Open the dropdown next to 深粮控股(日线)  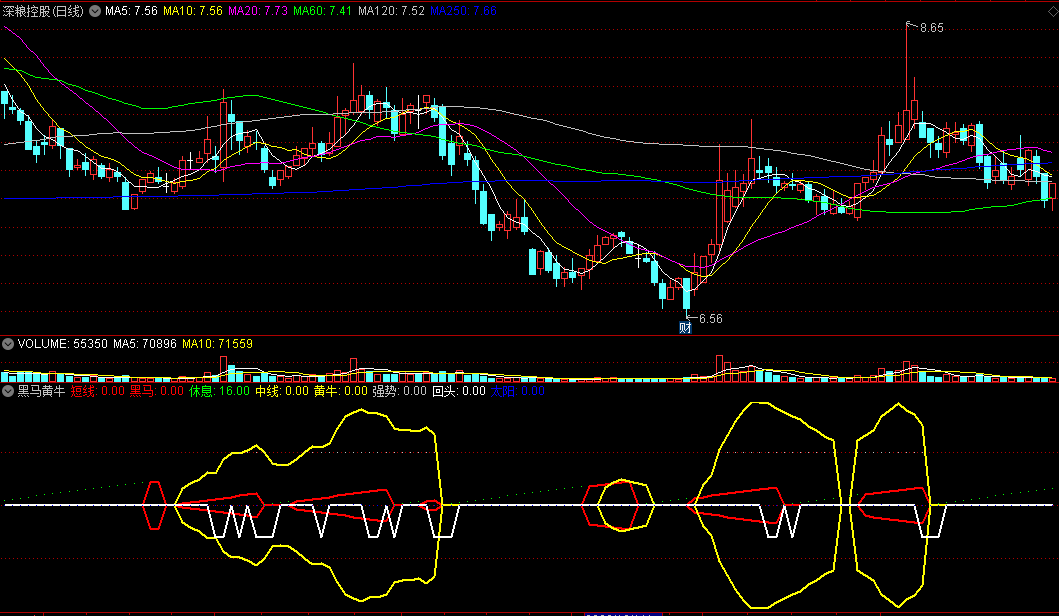(95, 11)
